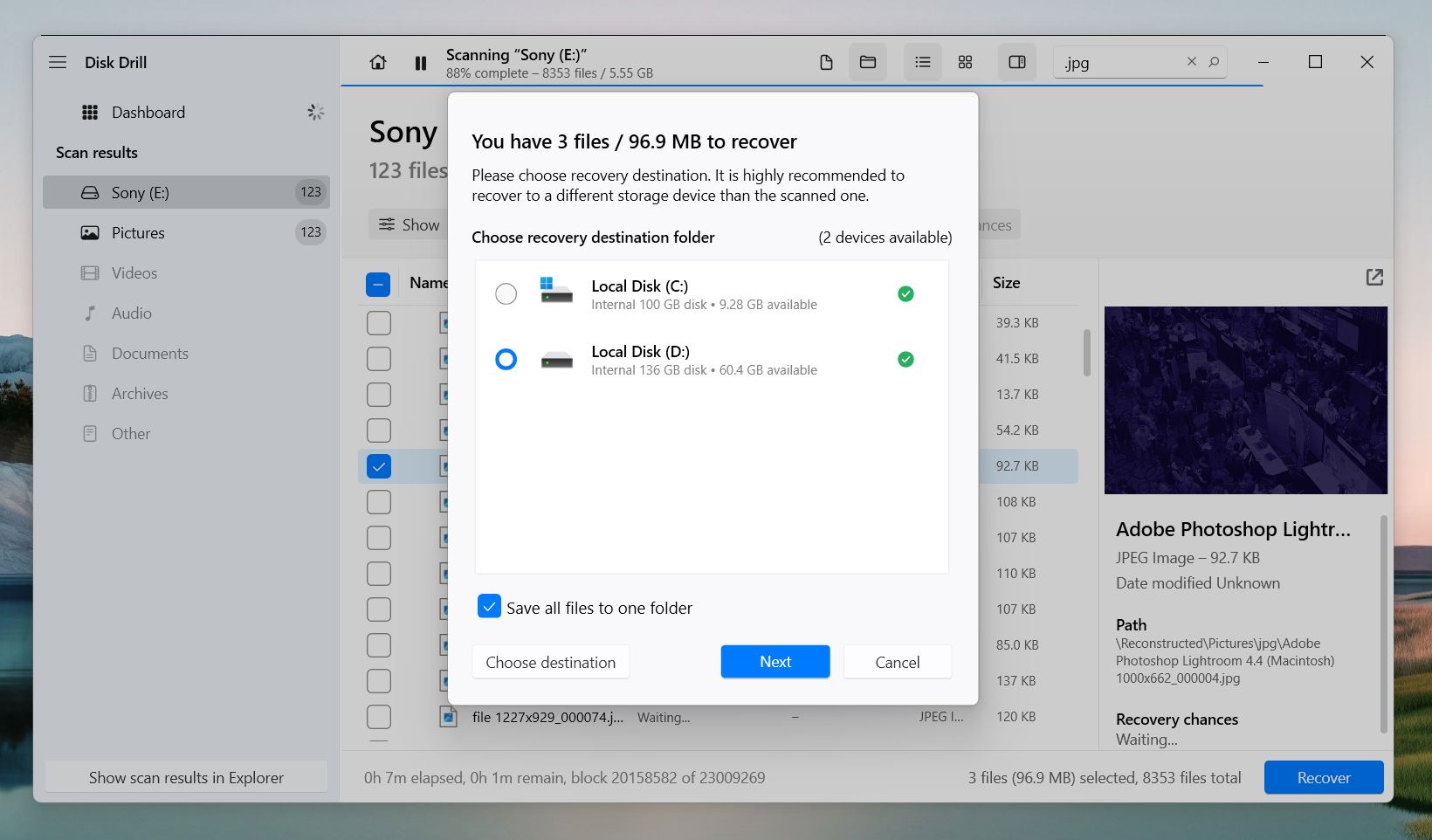Viewport: 1432px width, 840px height.
Task: Check the box for the 13.7 KB file
Action: (x=379, y=395)
